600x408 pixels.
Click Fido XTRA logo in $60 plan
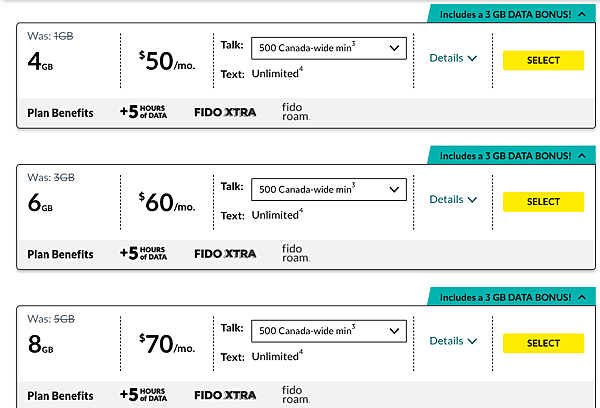225,254
